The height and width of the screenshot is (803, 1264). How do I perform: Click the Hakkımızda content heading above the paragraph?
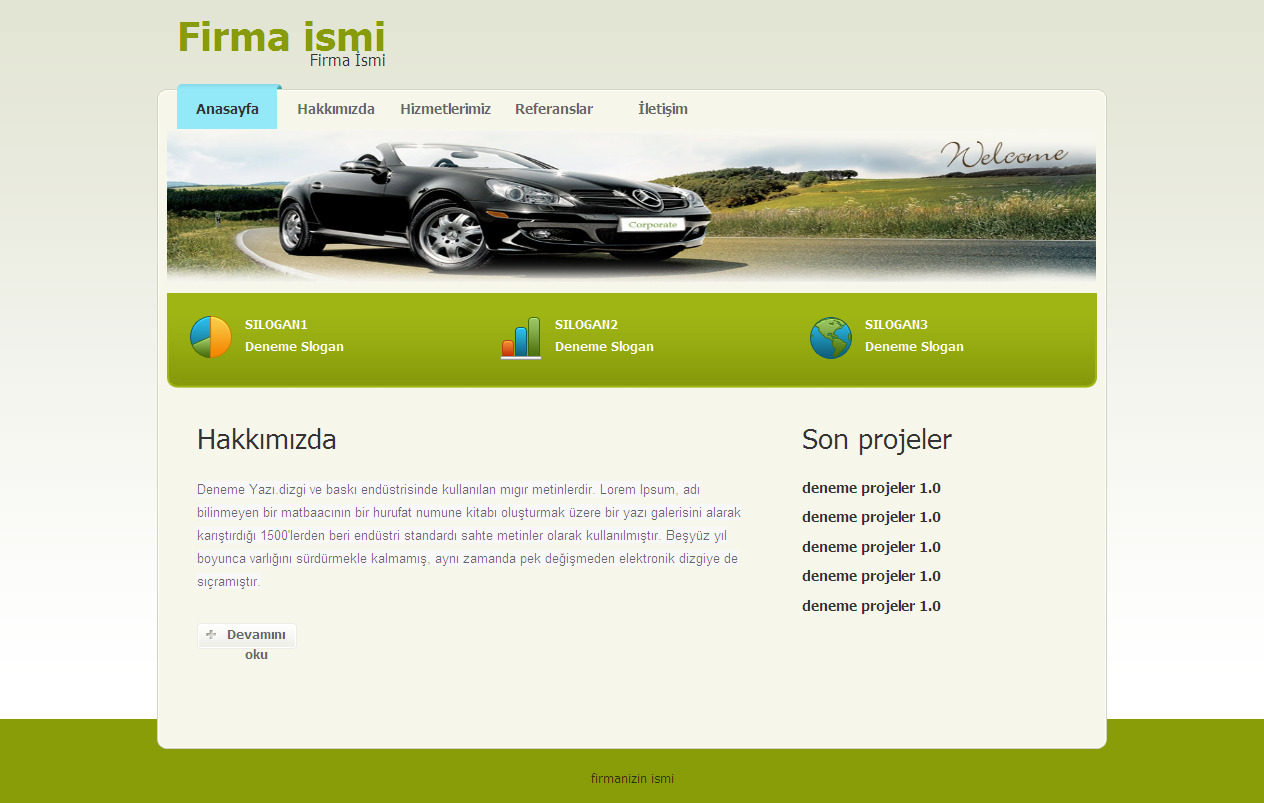coord(266,440)
